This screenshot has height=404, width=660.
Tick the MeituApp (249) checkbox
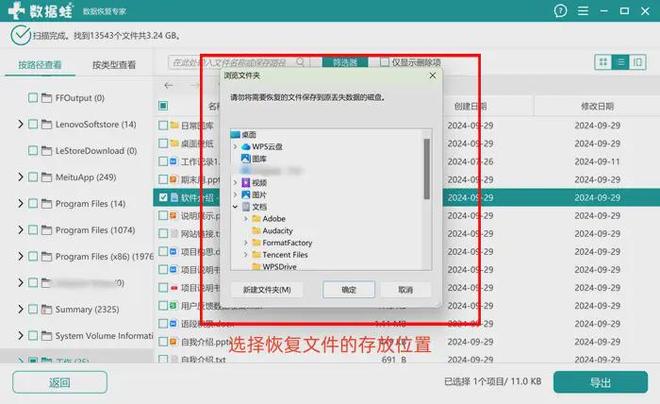(33, 177)
